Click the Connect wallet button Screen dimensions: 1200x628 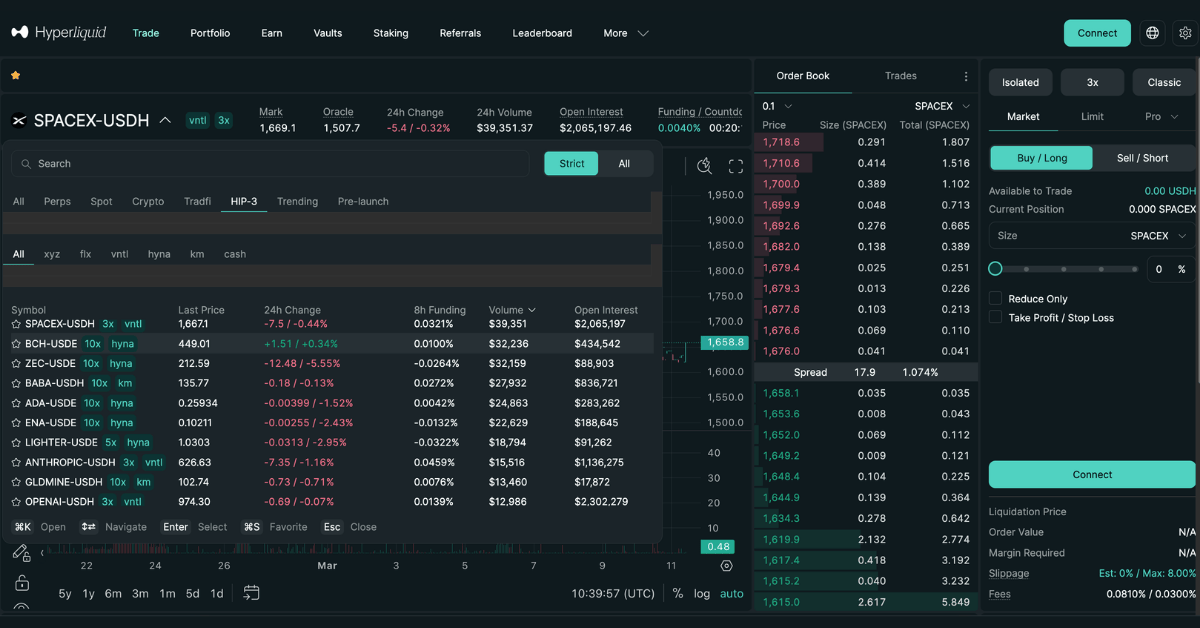pos(1097,32)
